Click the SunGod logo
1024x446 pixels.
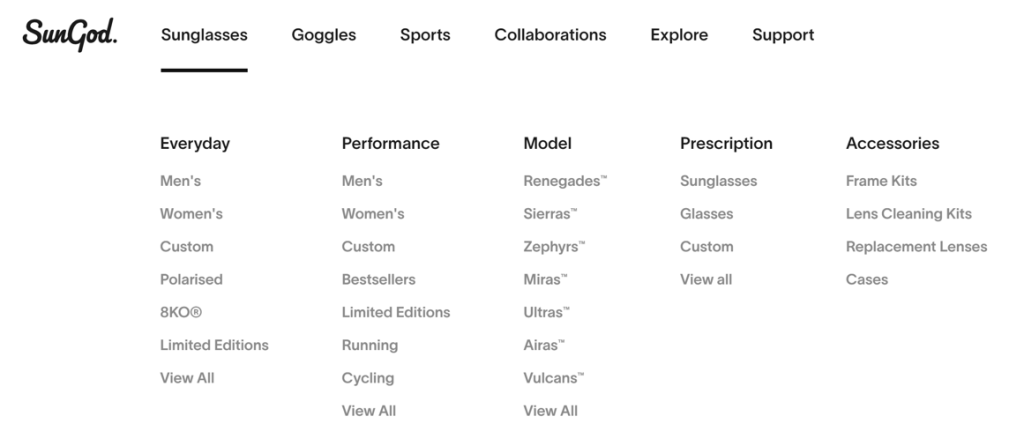(69, 34)
